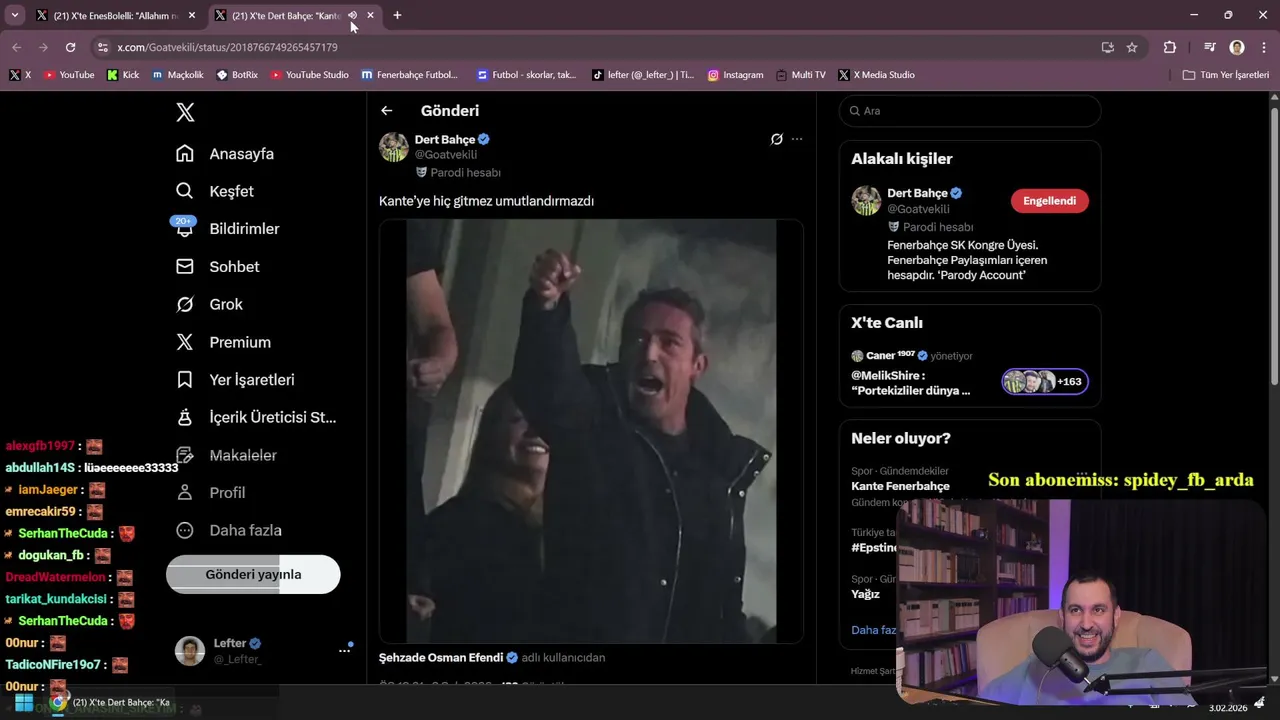Open the extensions puzzle icon
Image resolution: width=1280 pixels, height=720 pixels.
coord(1170,47)
